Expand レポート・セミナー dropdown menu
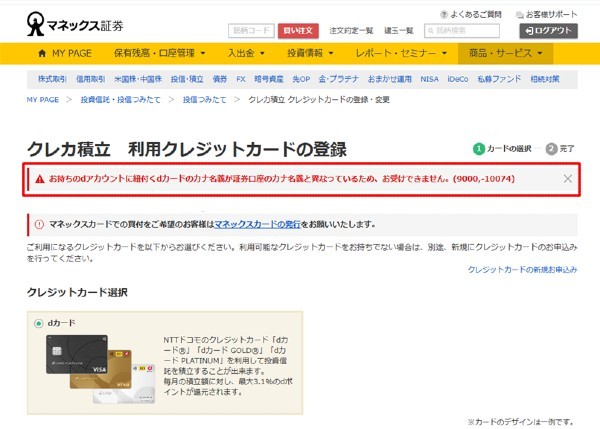Screen dimensions: 600x429 tap(401, 53)
